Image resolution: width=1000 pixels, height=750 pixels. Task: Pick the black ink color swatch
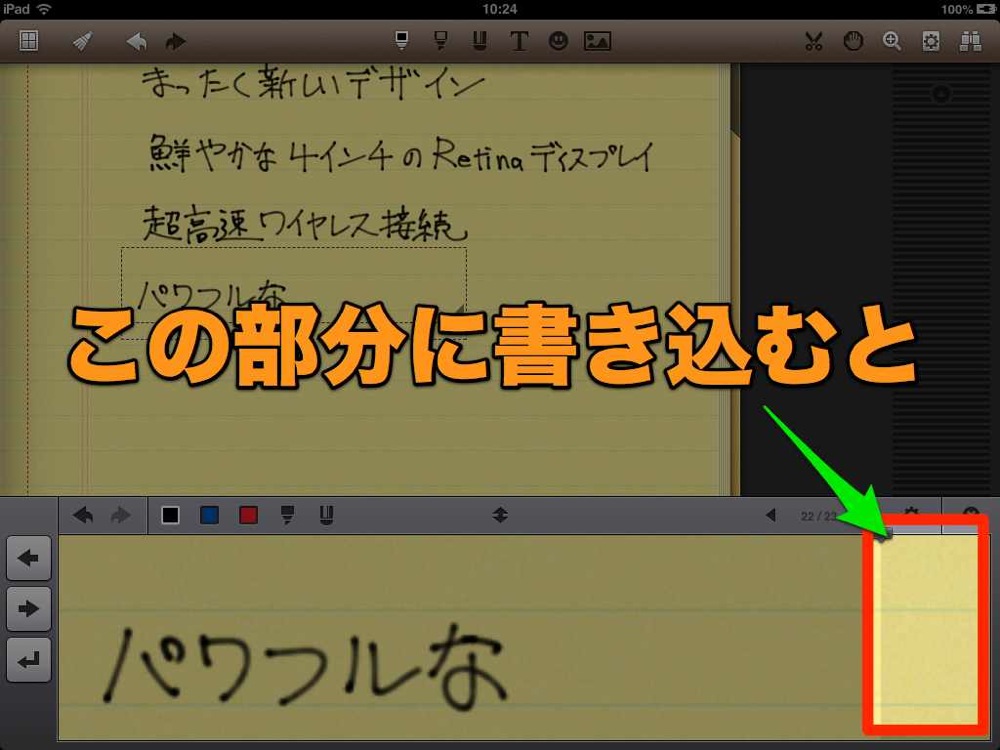coord(170,515)
